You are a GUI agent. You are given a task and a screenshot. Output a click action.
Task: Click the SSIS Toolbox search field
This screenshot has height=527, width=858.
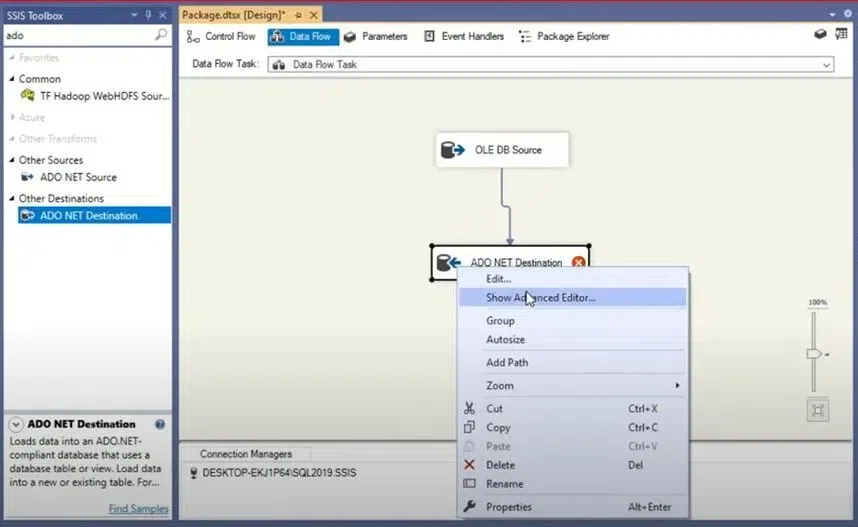click(x=79, y=36)
